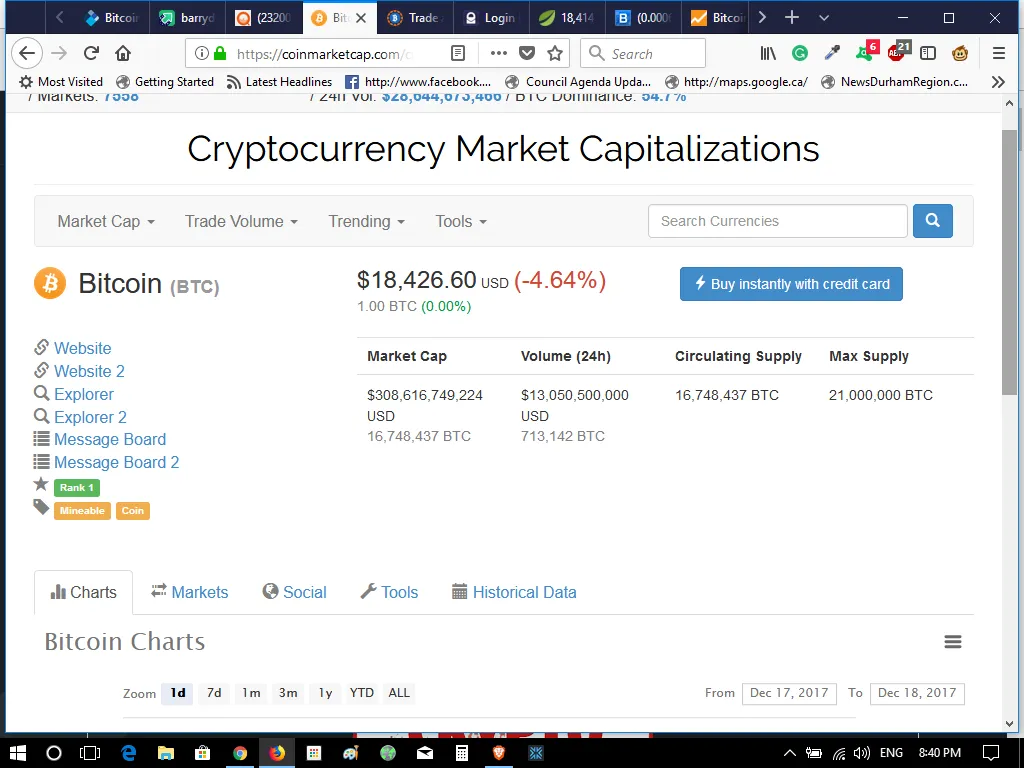Screen dimensions: 1024x768
Task: Click the Rank 1 badge
Action: (x=76, y=487)
